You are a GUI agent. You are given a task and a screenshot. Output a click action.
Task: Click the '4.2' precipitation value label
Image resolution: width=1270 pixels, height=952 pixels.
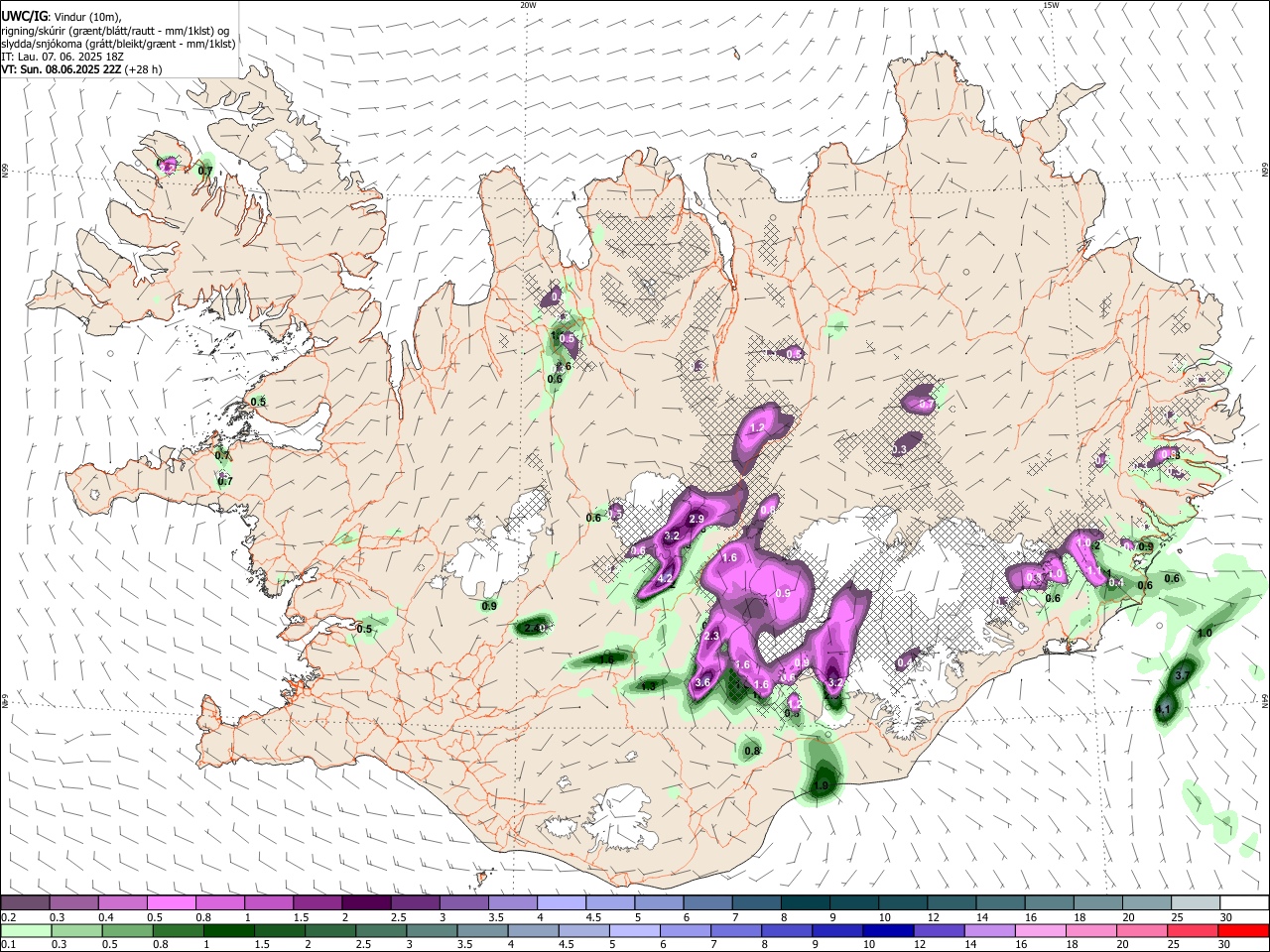pyautogui.click(x=666, y=578)
